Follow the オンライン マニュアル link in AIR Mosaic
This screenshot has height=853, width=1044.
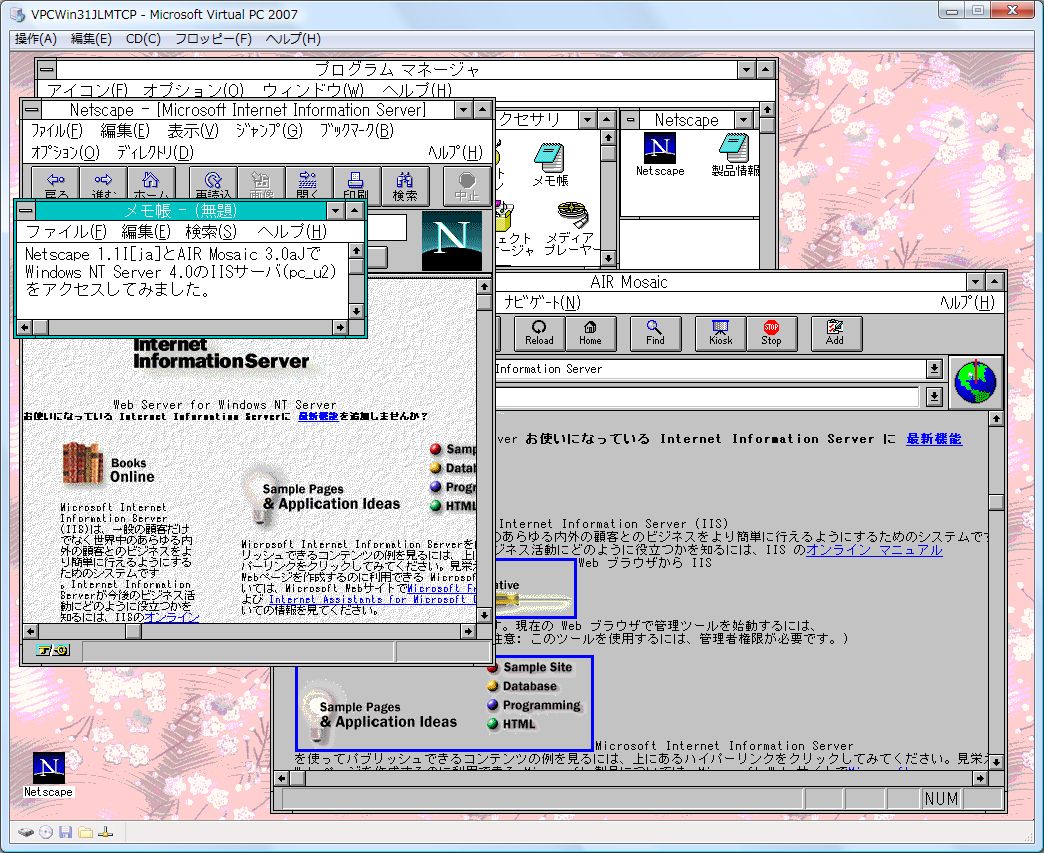pos(874,550)
